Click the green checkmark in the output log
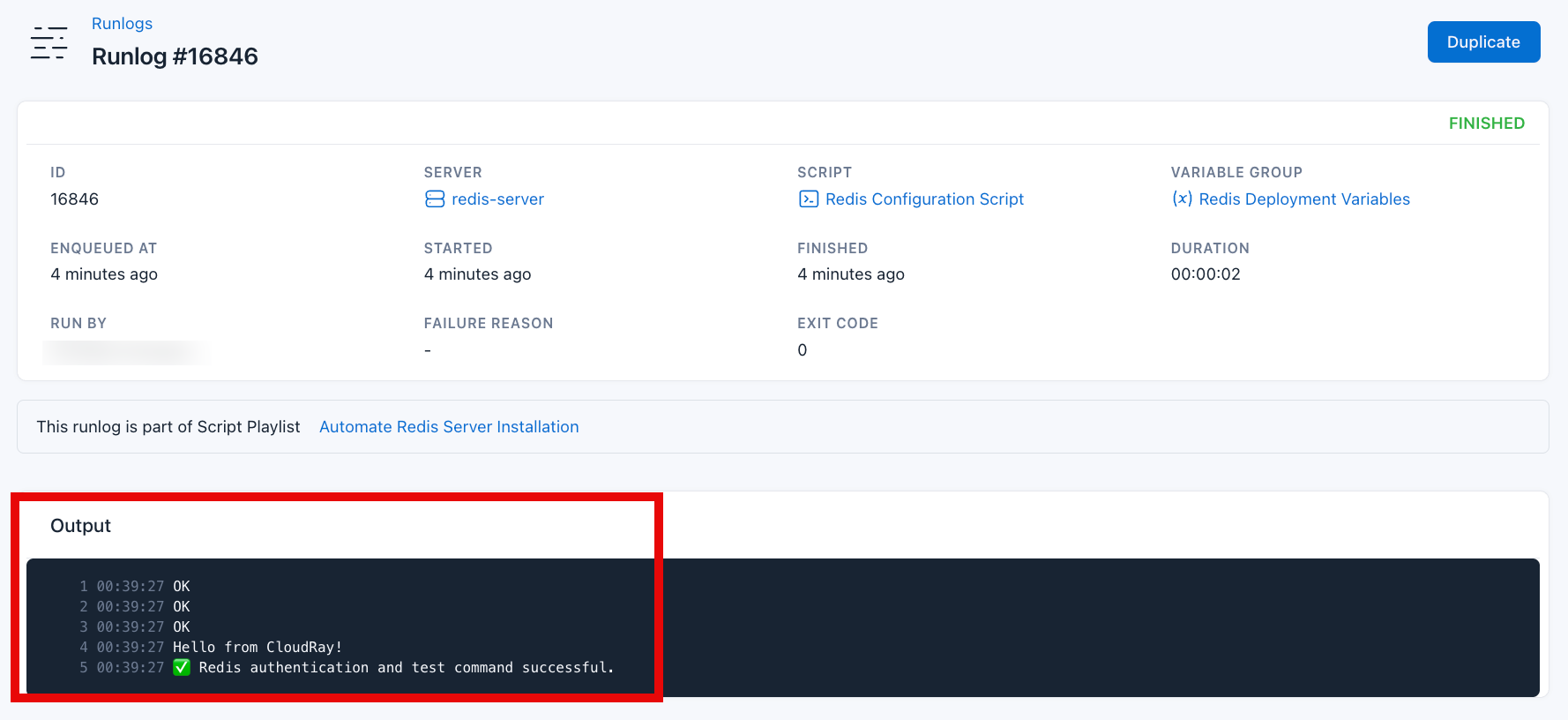The height and width of the screenshot is (720, 1568). point(182,668)
